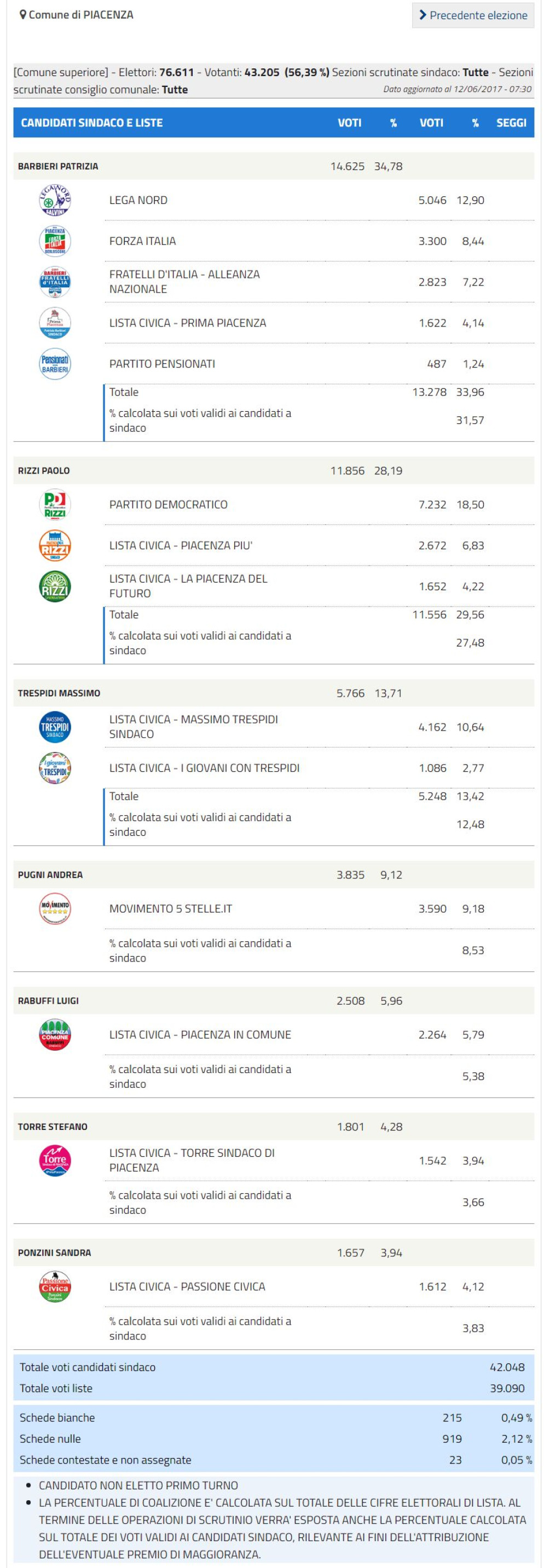Image resolution: width=544 pixels, height=1568 pixels.
Task: Select candidate row BARBIERI PATRIZIA
Action: [x=58, y=166]
